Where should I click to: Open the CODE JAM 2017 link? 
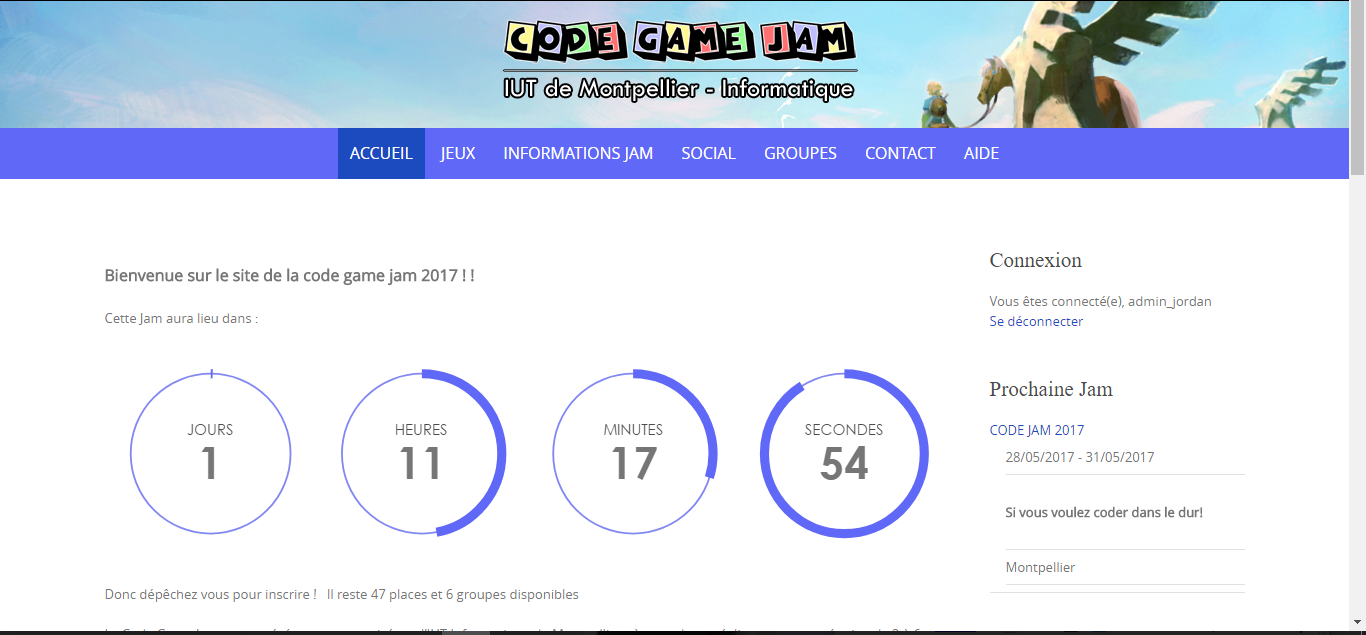click(1037, 430)
